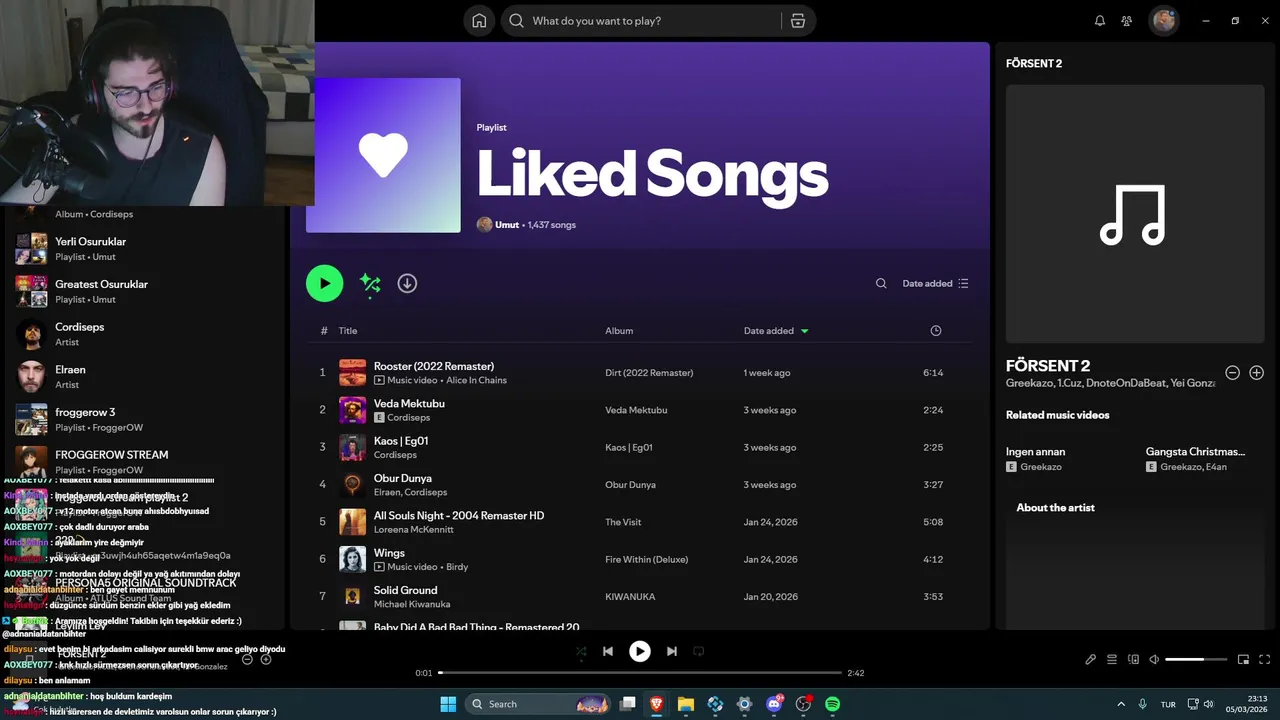
Task: Open Elraen artist in library
Action: 145,376
